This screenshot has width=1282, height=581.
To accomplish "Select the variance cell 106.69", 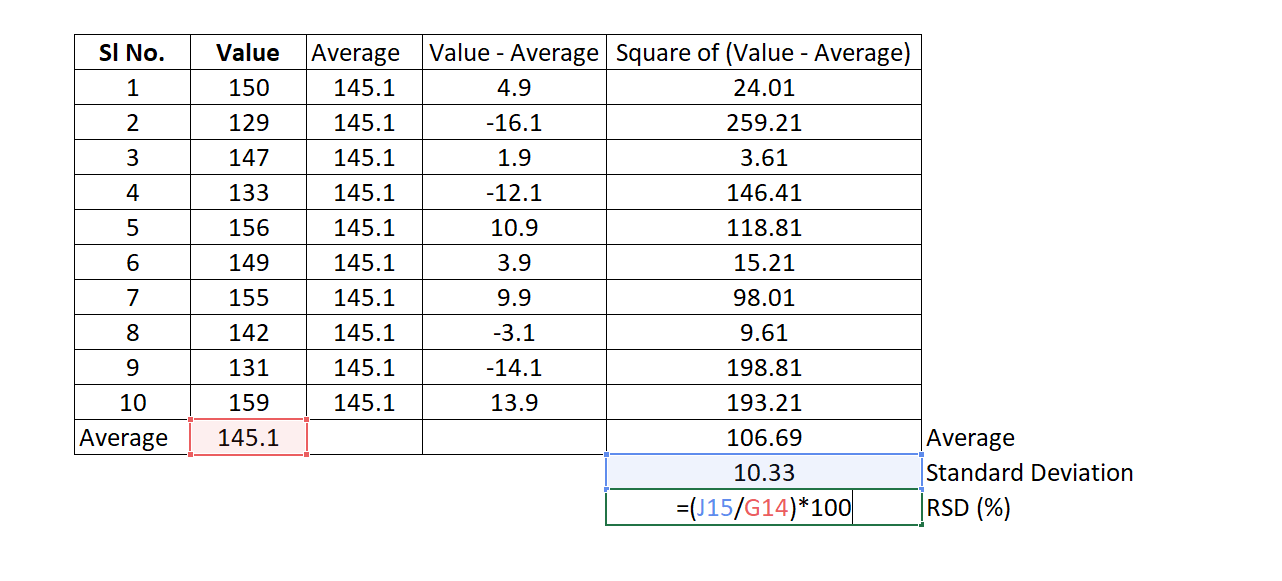I will [763, 437].
